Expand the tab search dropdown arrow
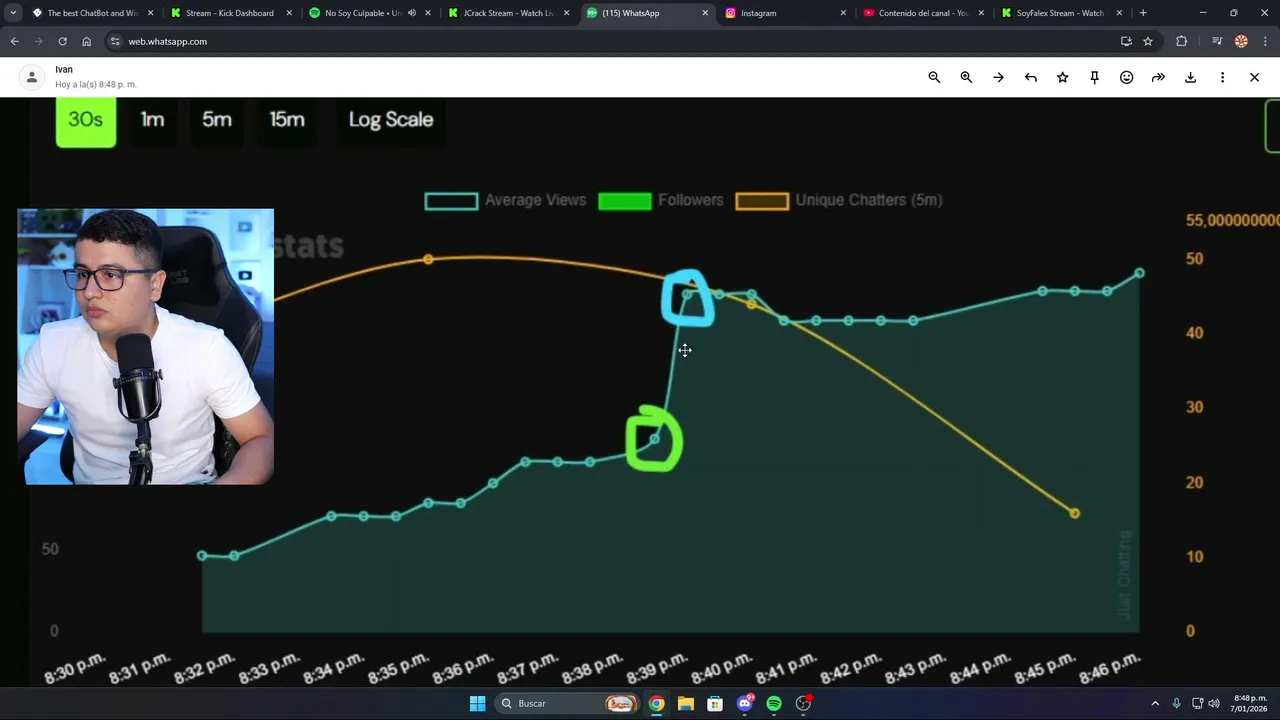1280x720 pixels. point(13,13)
